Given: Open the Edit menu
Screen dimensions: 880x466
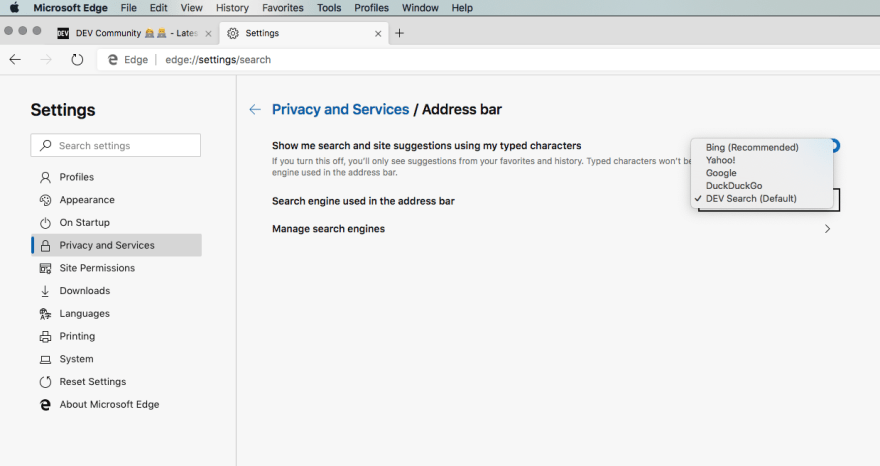Looking at the screenshot, I should pyautogui.click(x=158, y=8).
